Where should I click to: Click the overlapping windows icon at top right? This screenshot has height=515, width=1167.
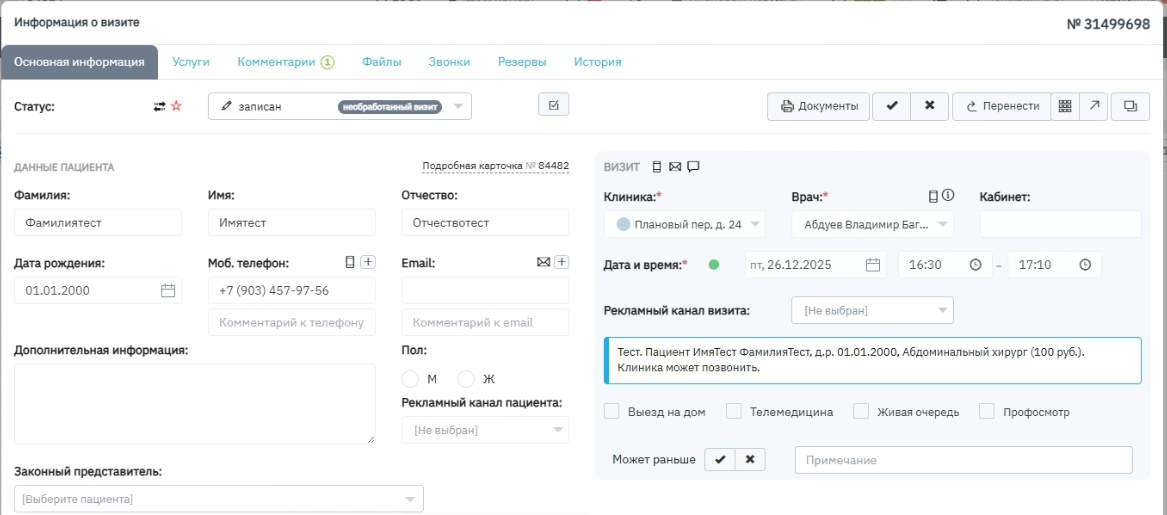pos(1130,106)
